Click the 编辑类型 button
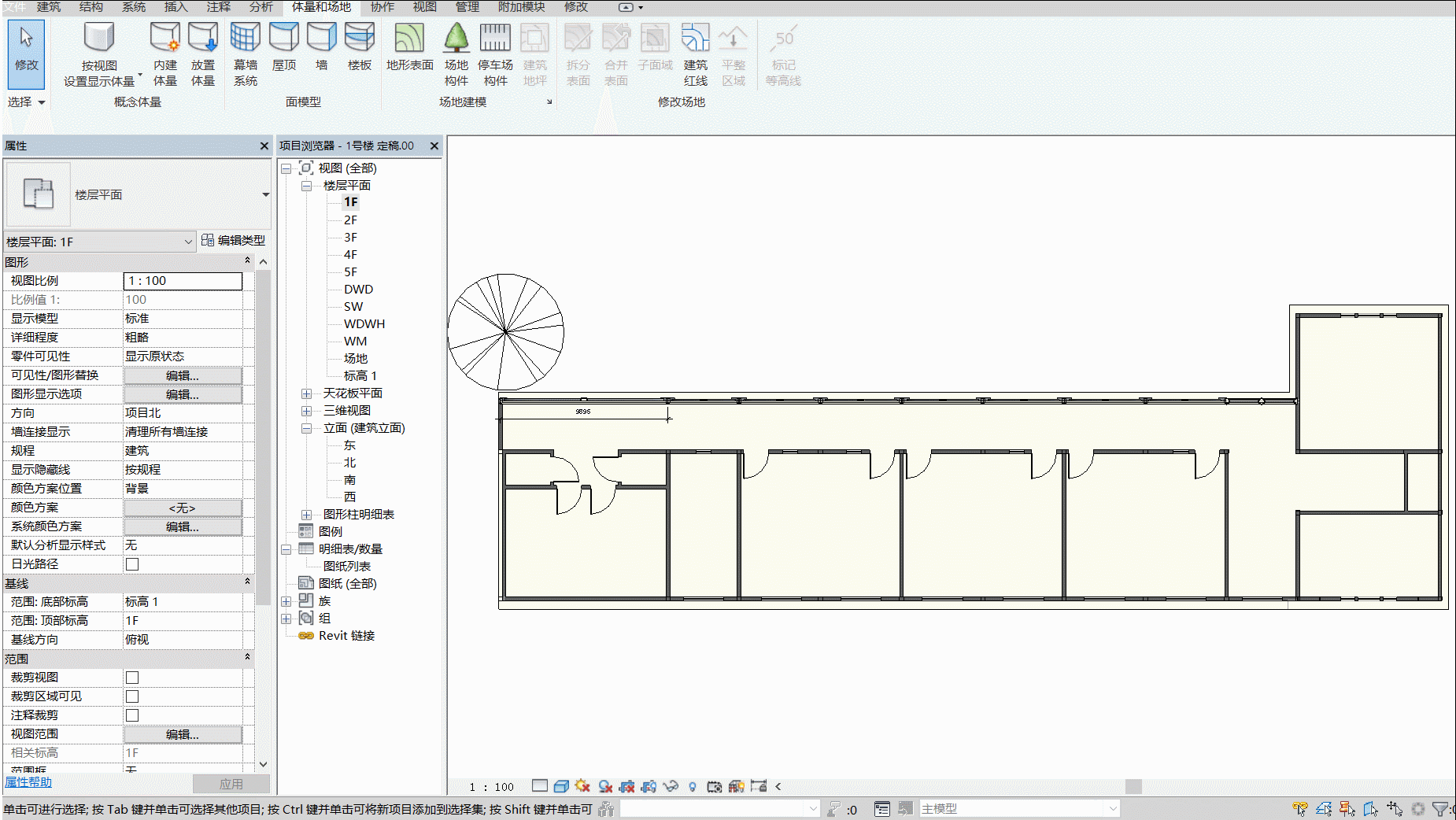Viewport: 1456px width, 820px height. click(234, 241)
